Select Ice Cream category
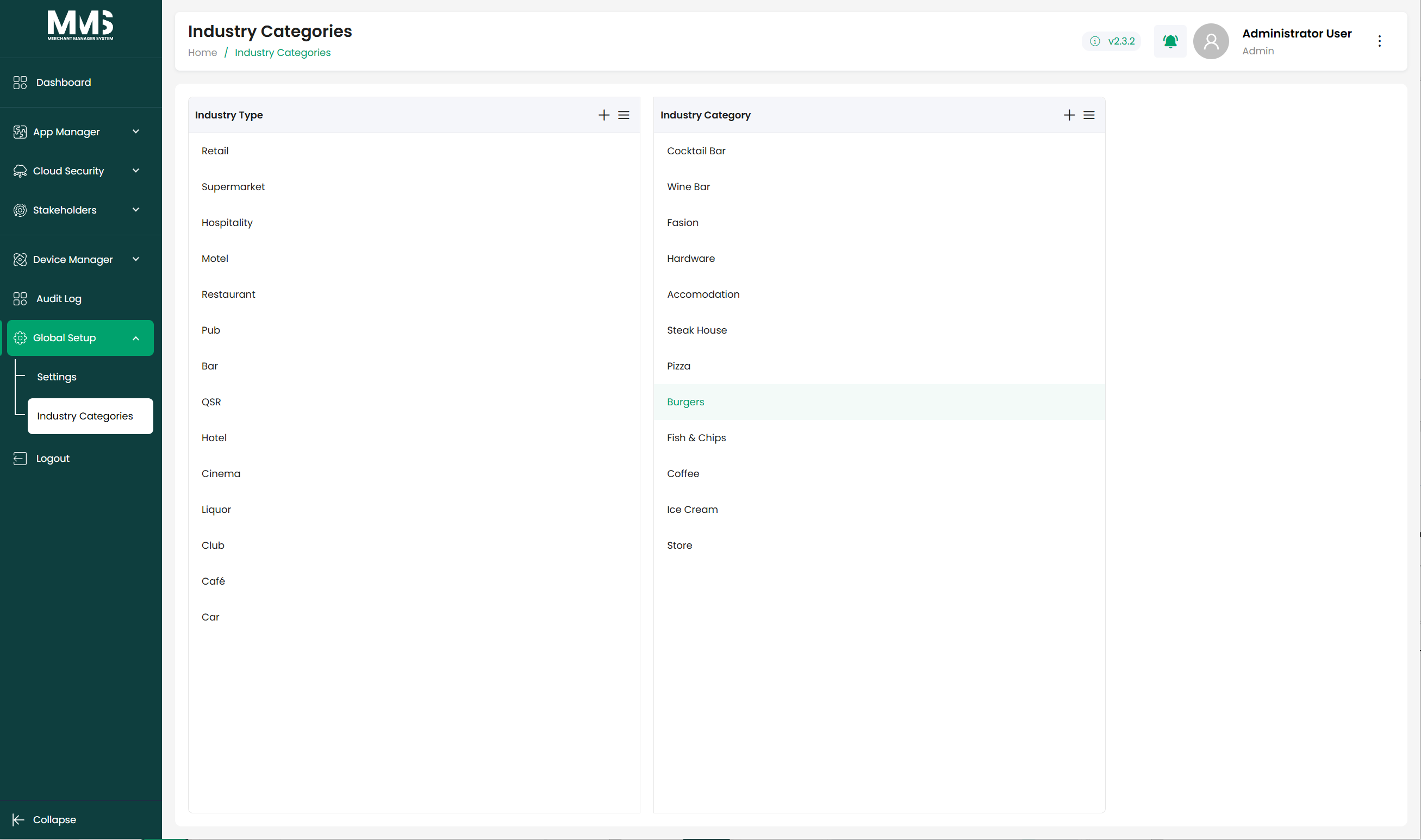Viewport: 1421px width, 840px height. pos(879,510)
